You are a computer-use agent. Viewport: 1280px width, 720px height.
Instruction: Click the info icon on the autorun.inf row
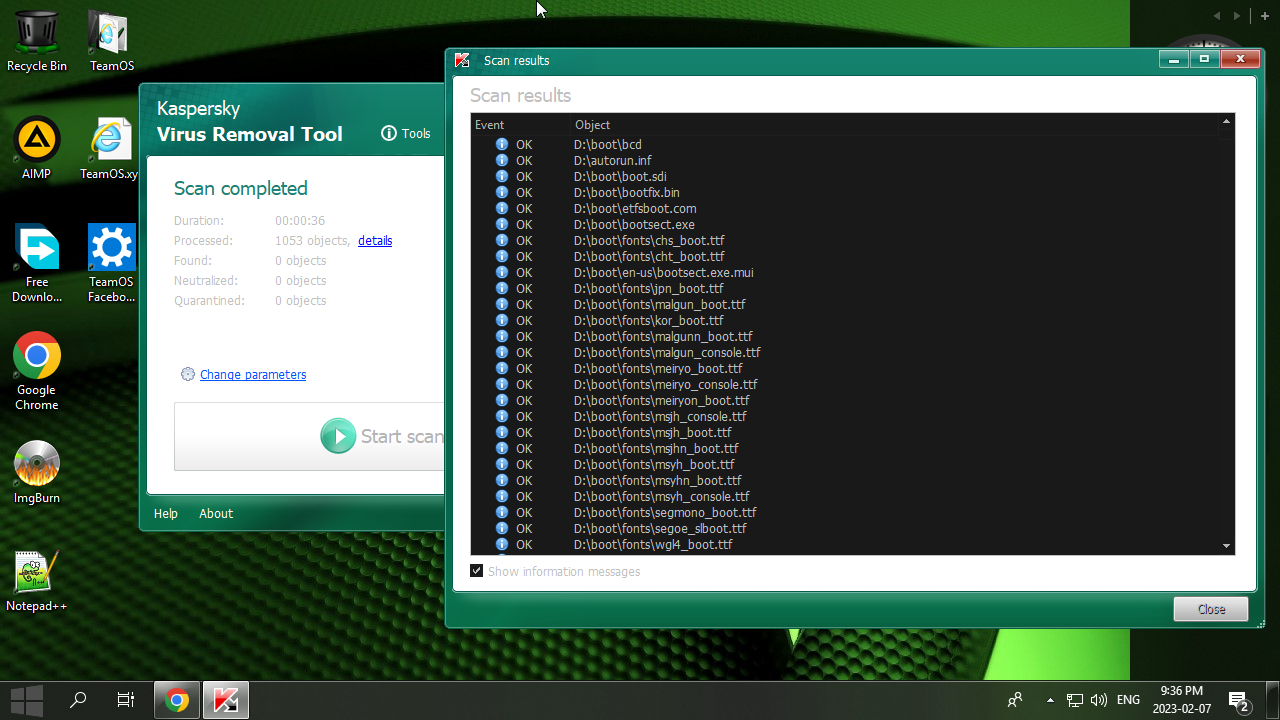click(x=502, y=160)
